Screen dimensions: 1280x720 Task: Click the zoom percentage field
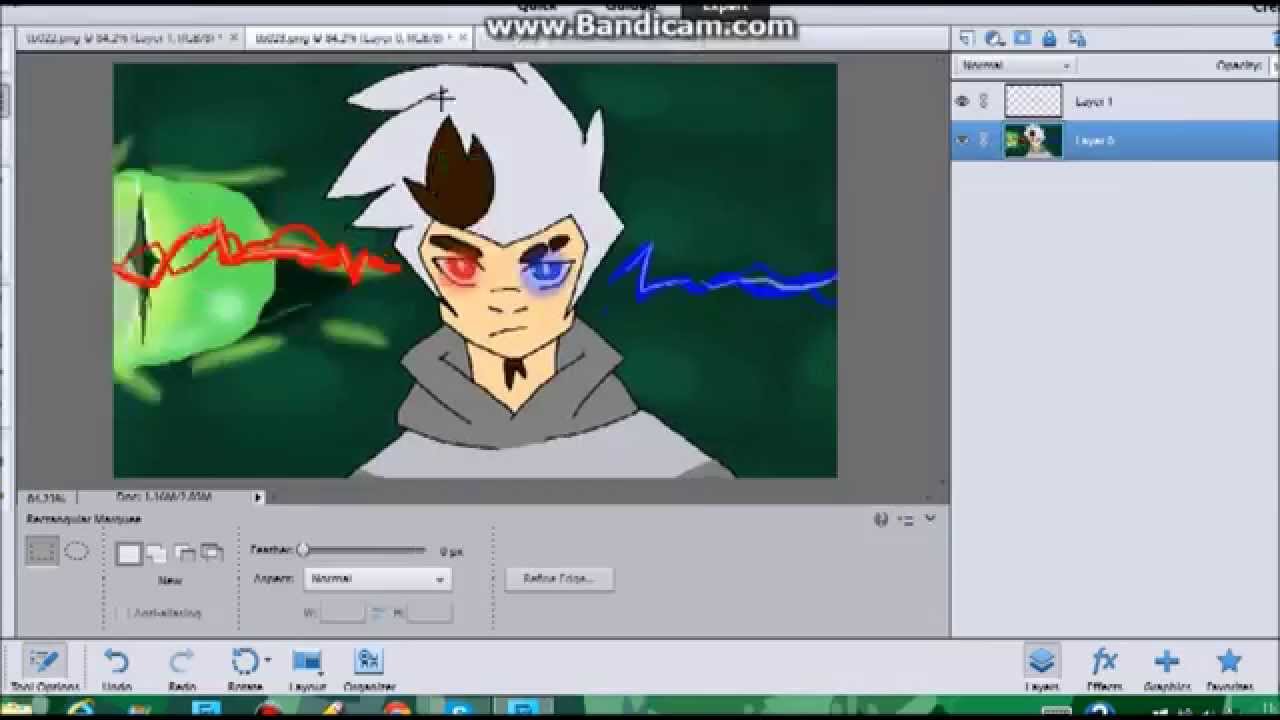click(47, 497)
